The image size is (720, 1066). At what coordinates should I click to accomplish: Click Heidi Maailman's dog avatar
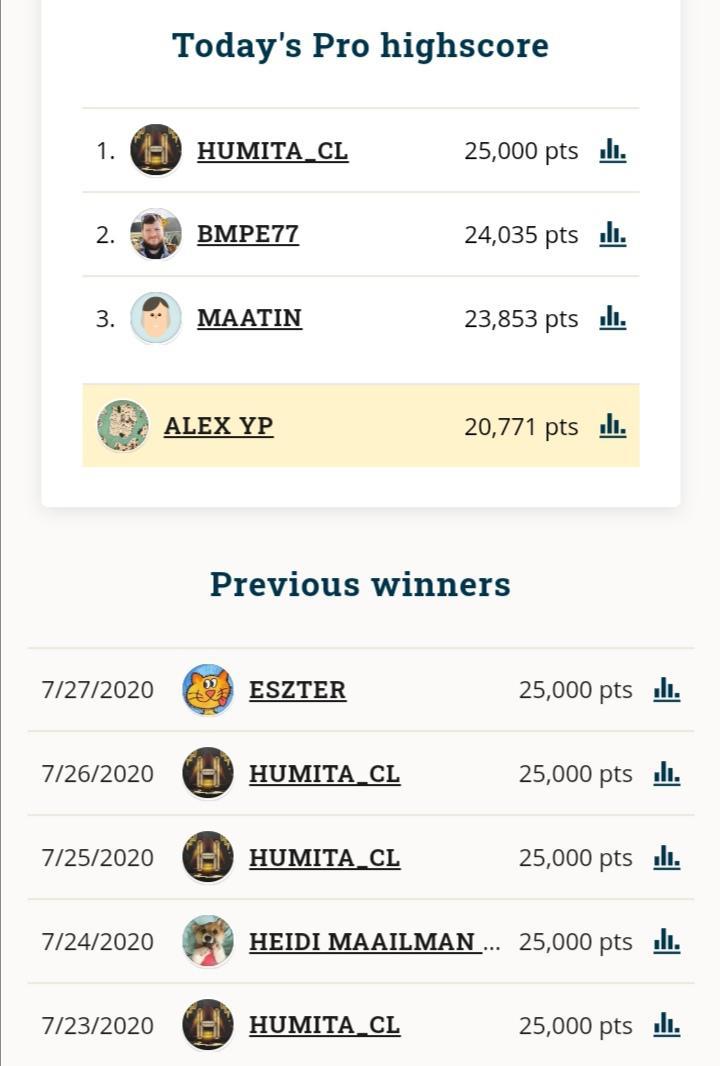click(x=208, y=942)
